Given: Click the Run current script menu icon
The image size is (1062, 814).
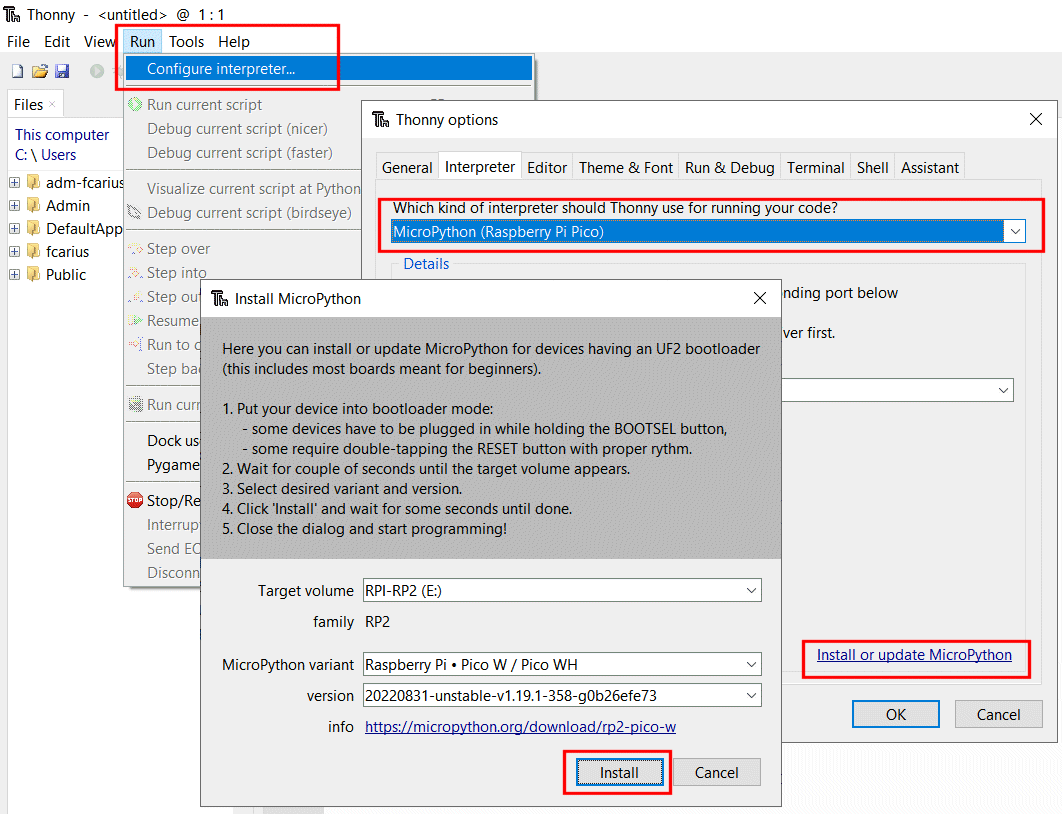Looking at the screenshot, I should coord(135,104).
